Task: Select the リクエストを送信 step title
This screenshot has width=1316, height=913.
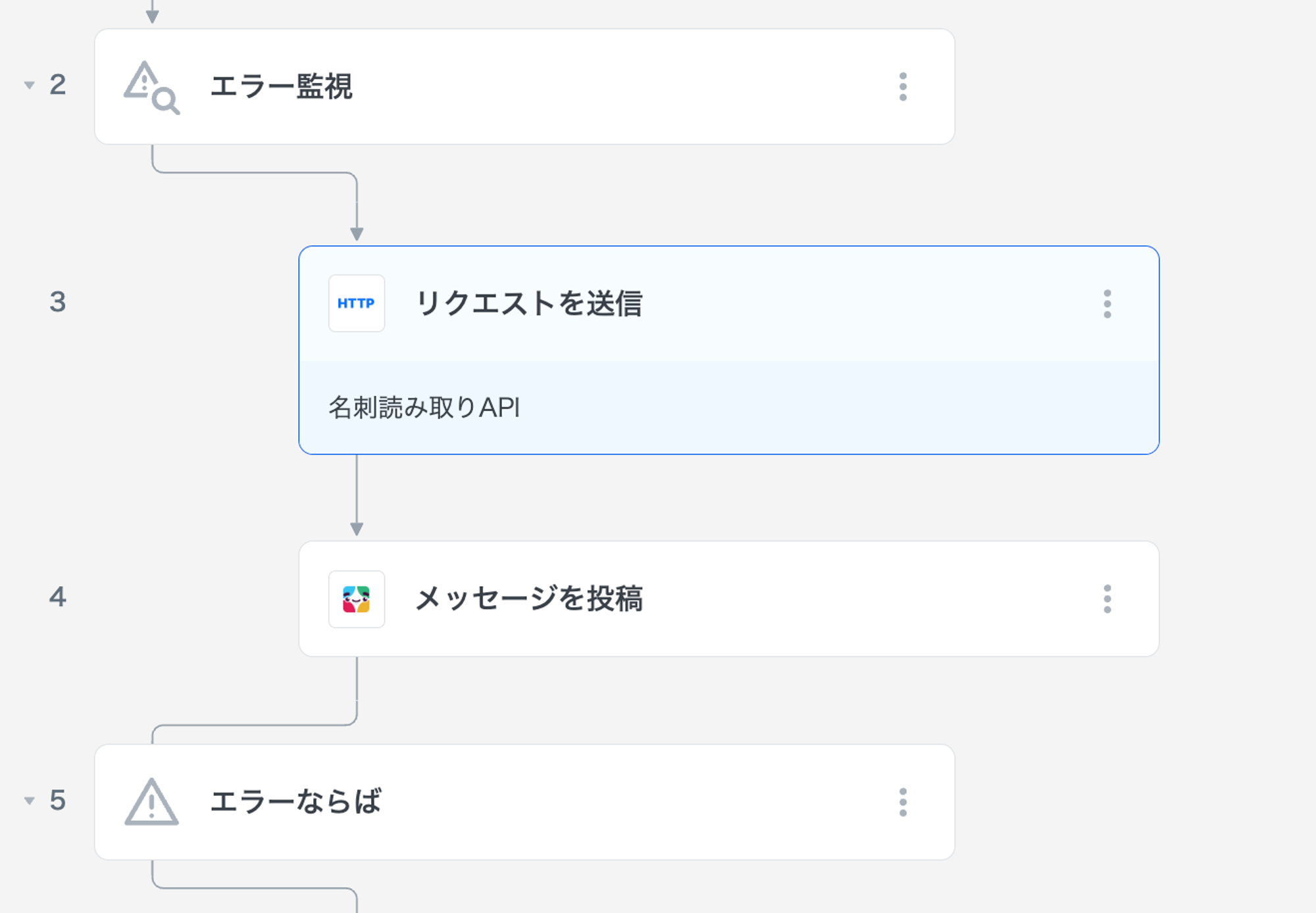Action: (529, 304)
